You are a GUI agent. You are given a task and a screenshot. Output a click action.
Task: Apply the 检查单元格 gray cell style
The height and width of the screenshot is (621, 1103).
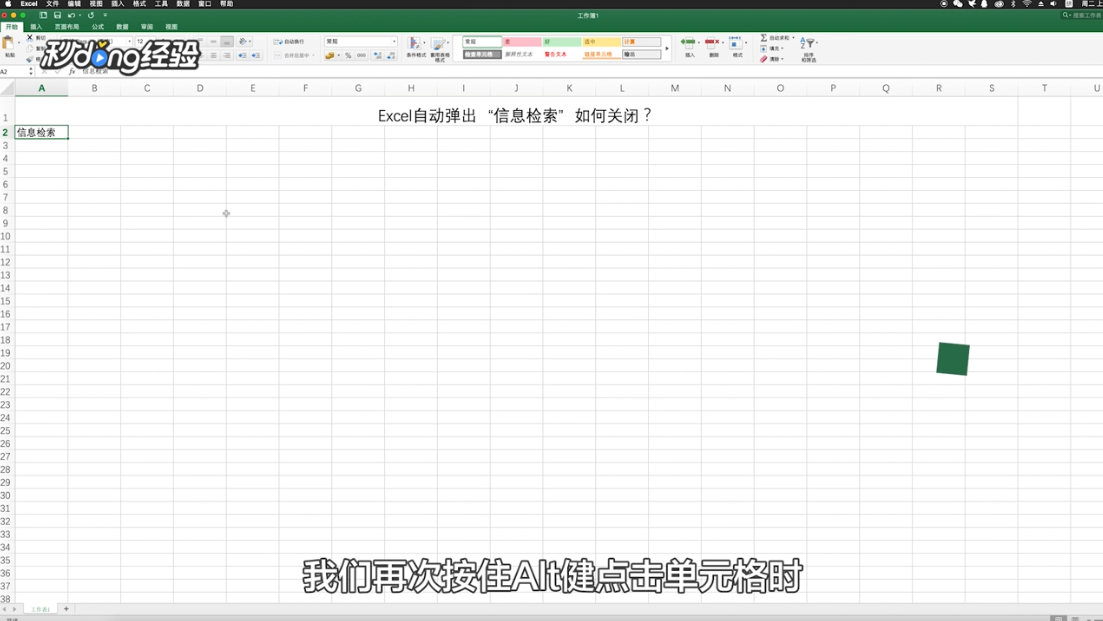[x=482, y=54]
